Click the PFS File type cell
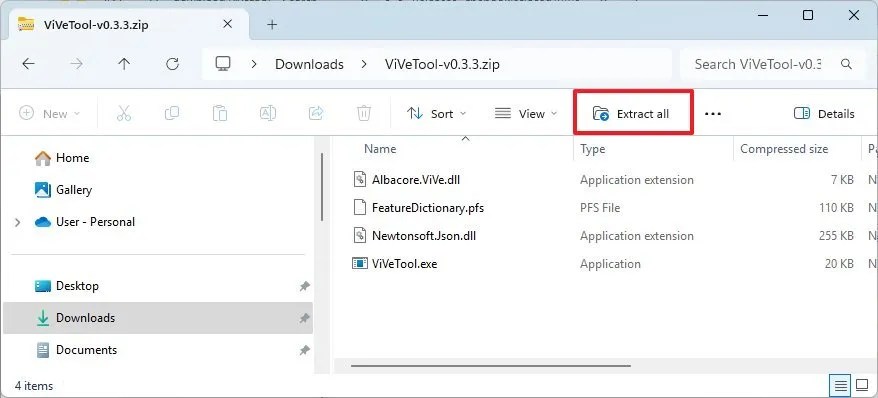The height and width of the screenshot is (398, 878). tap(600, 208)
